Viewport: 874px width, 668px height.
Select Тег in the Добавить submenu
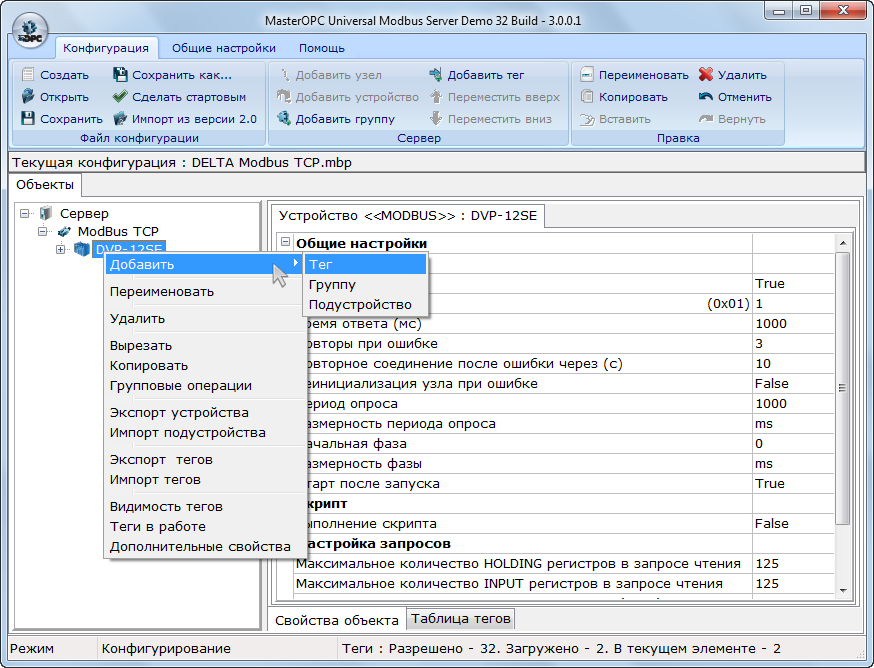tap(321, 264)
